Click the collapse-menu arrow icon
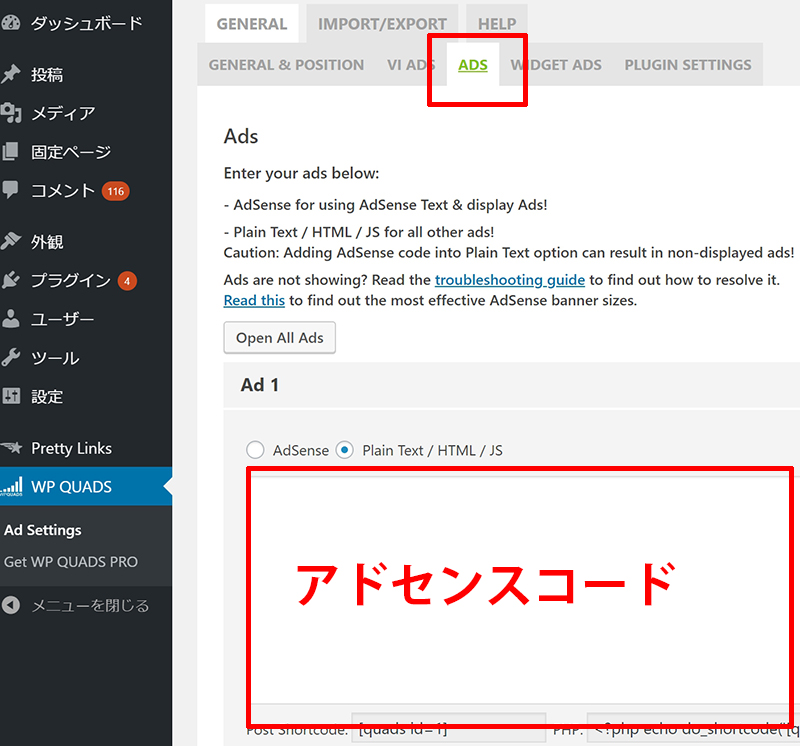 (x=10, y=605)
